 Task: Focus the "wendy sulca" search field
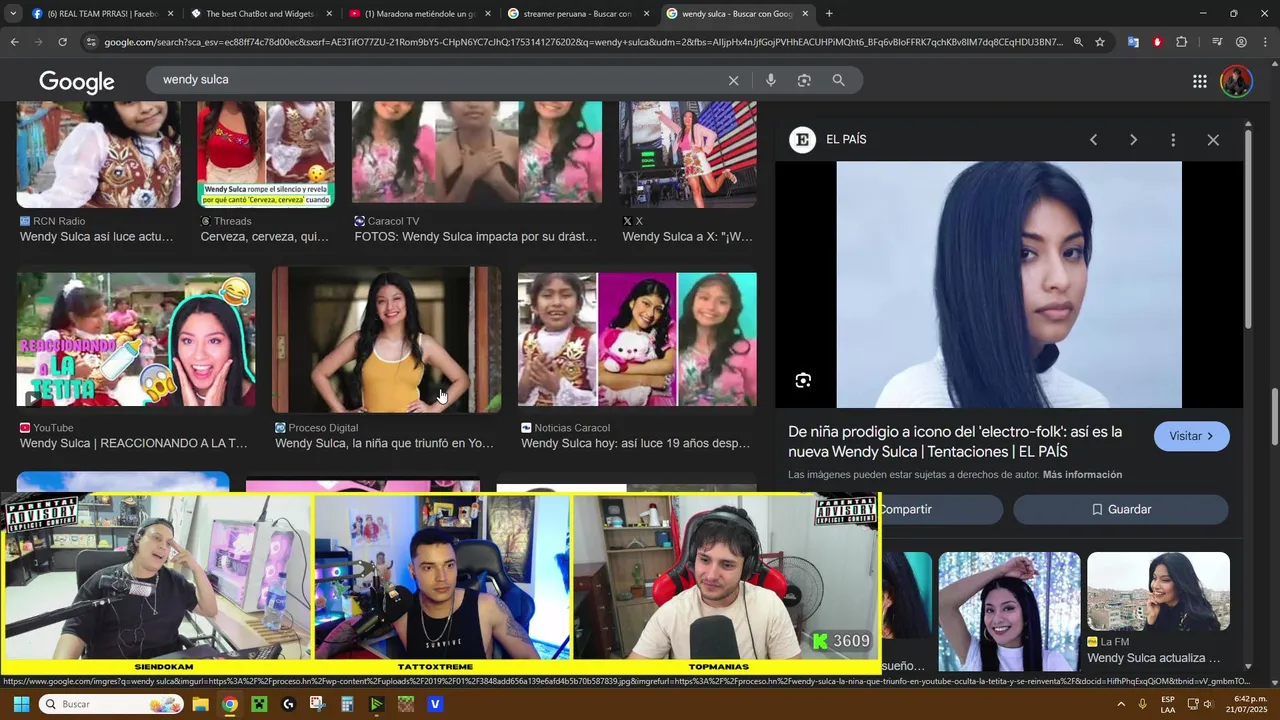coord(440,80)
